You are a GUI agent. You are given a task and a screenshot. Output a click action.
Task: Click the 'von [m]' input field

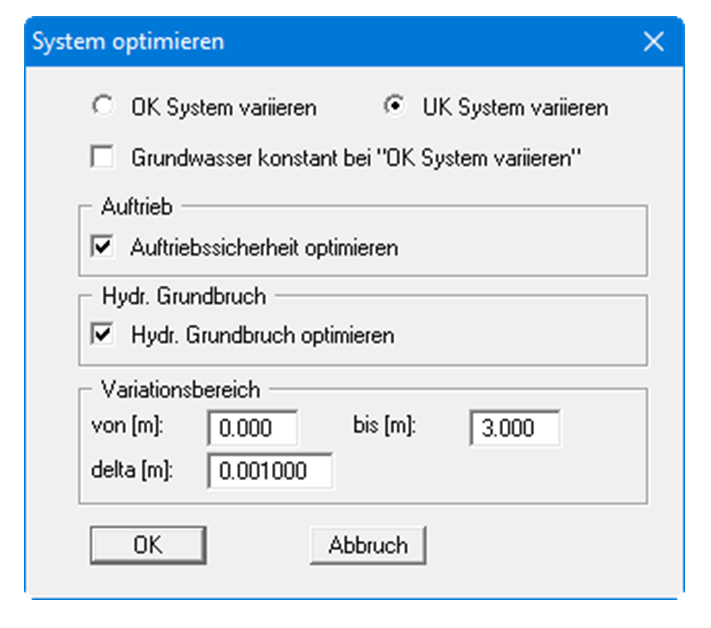253,428
